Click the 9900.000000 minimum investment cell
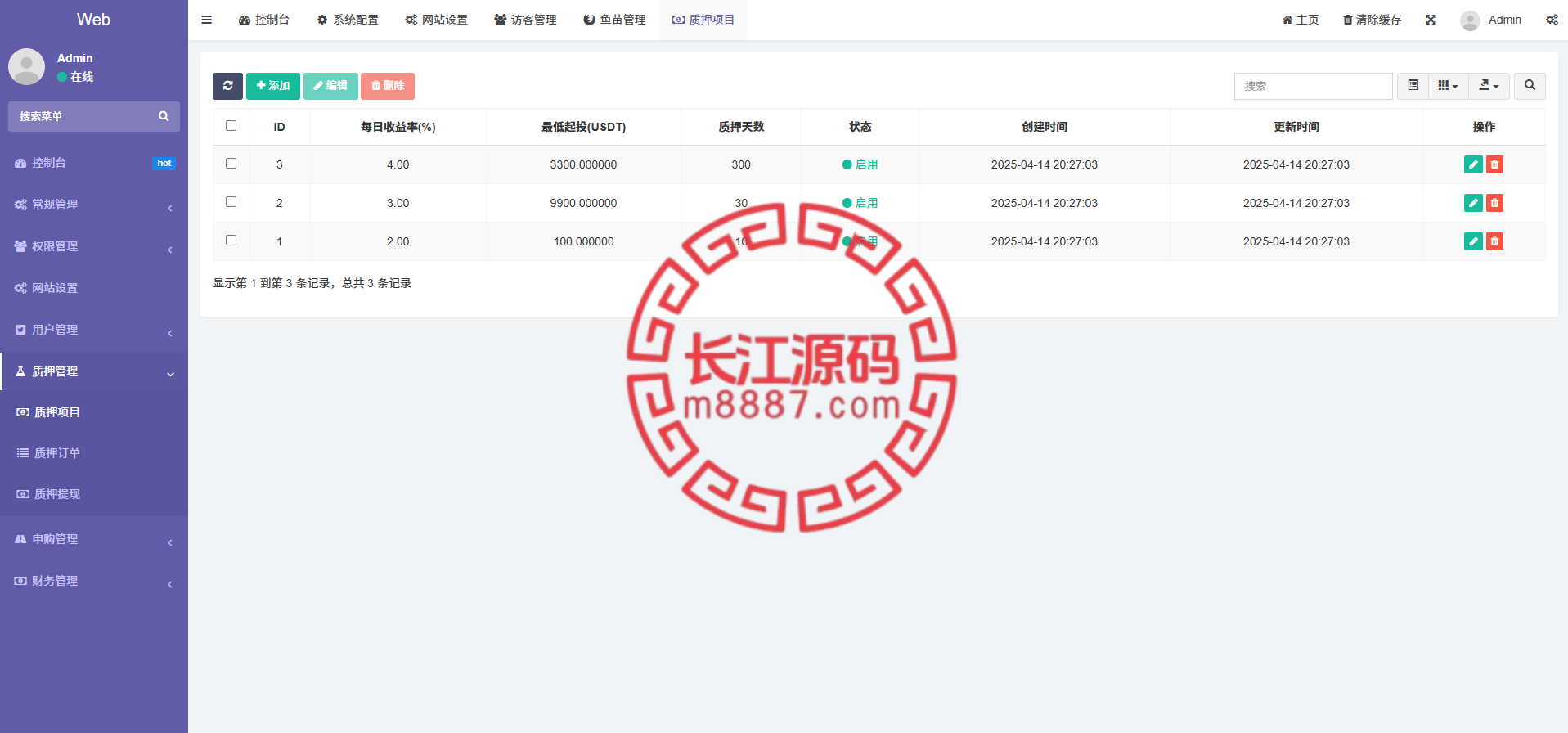 click(x=583, y=203)
